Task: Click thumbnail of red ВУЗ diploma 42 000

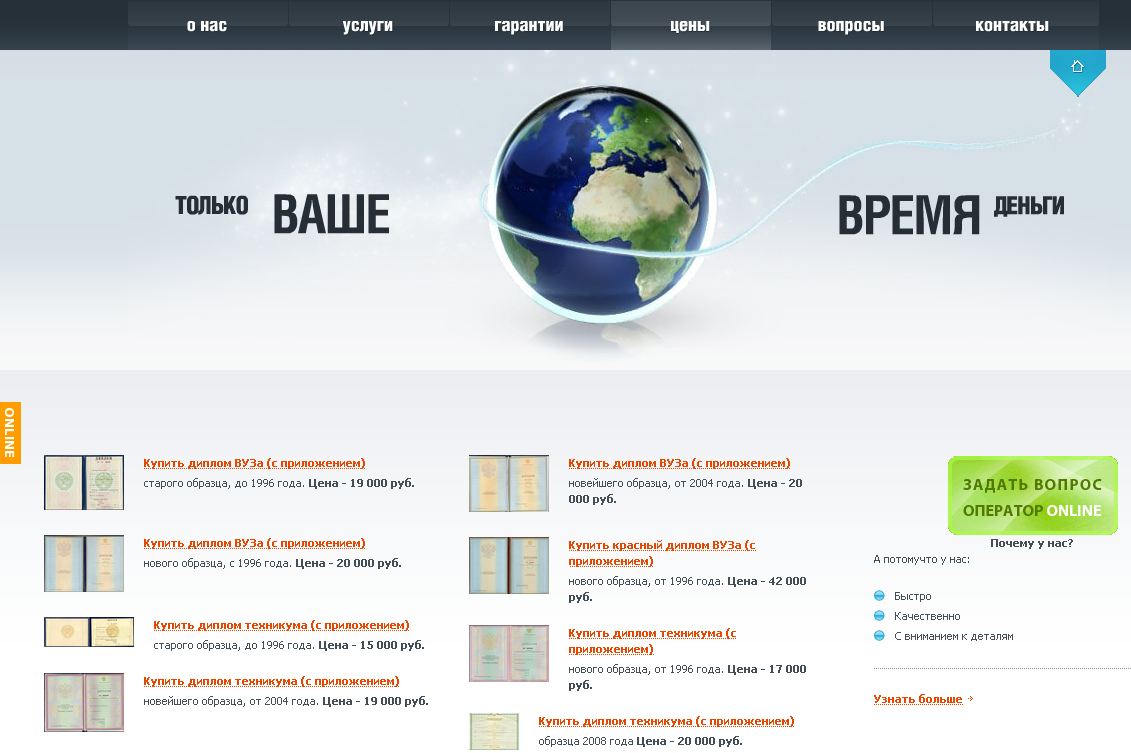Action: click(x=509, y=565)
